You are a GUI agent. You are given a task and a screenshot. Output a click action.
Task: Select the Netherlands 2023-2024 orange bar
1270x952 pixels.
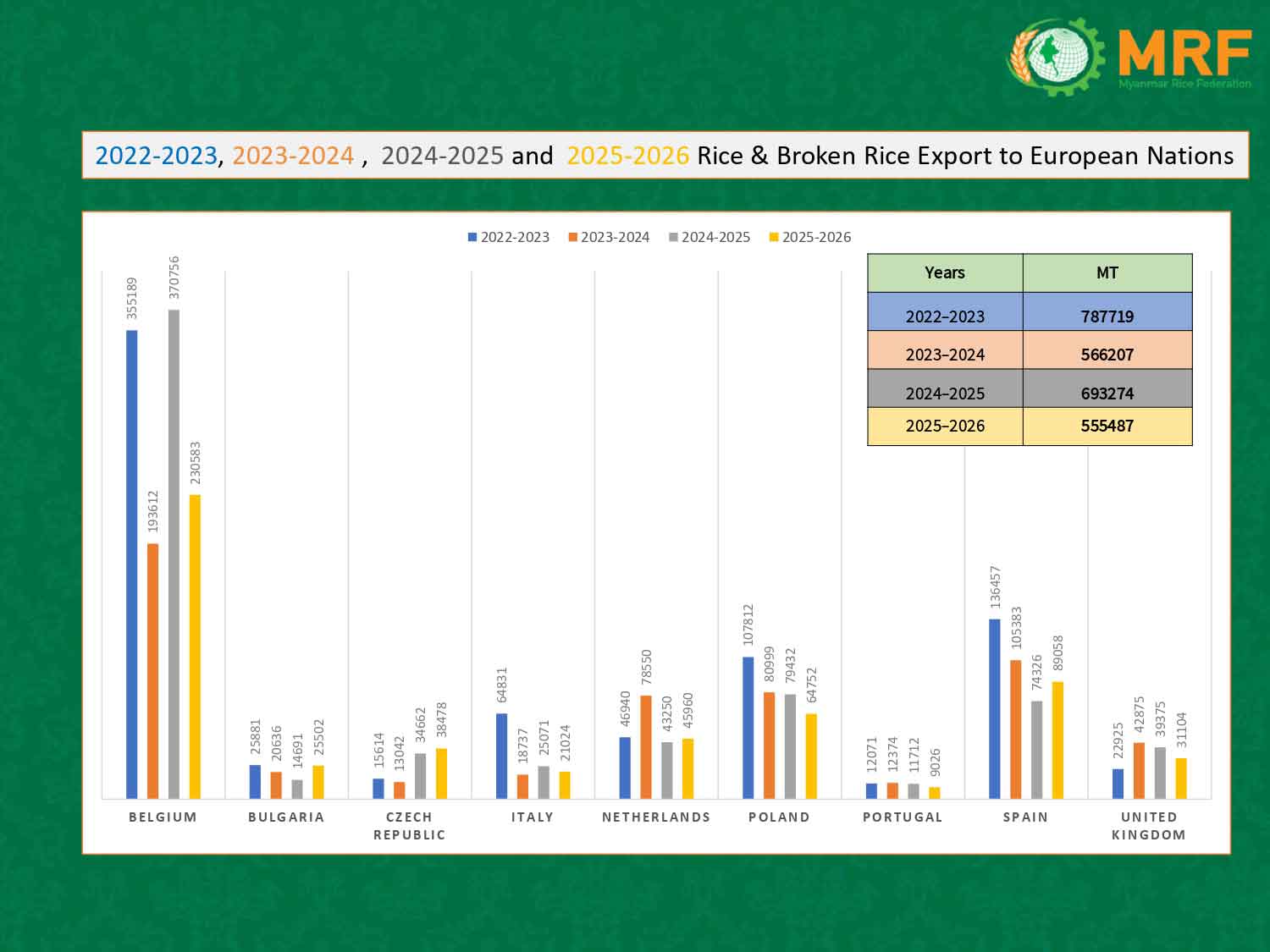pos(646,747)
